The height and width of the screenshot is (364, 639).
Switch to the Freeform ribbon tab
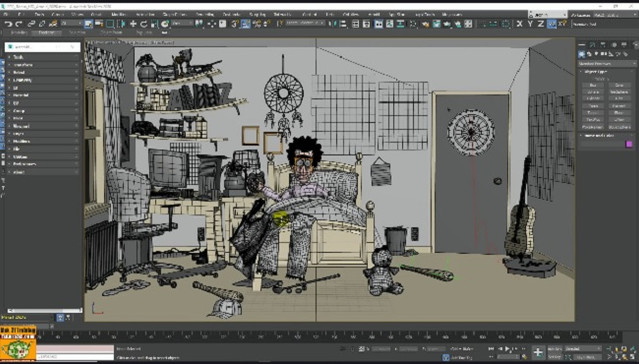pyautogui.click(x=46, y=33)
